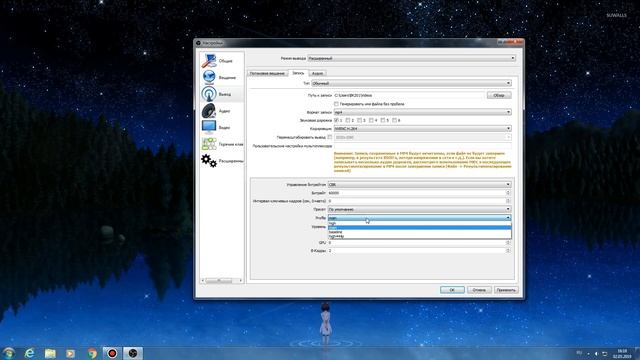This screenshot has width=640, height=360.
Task: Click the GPU spinner arrows
Action: (x=508, y=242)
